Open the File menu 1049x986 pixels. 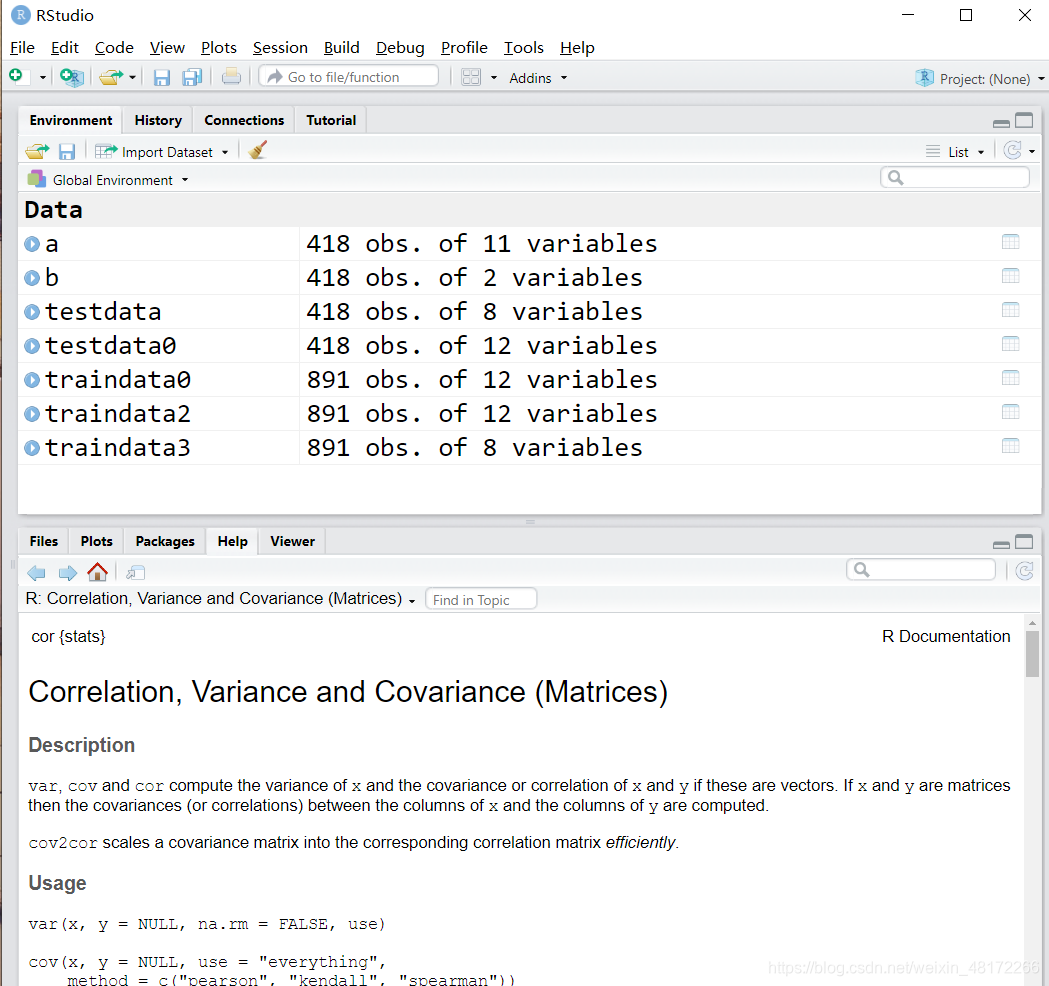[22, 47]
